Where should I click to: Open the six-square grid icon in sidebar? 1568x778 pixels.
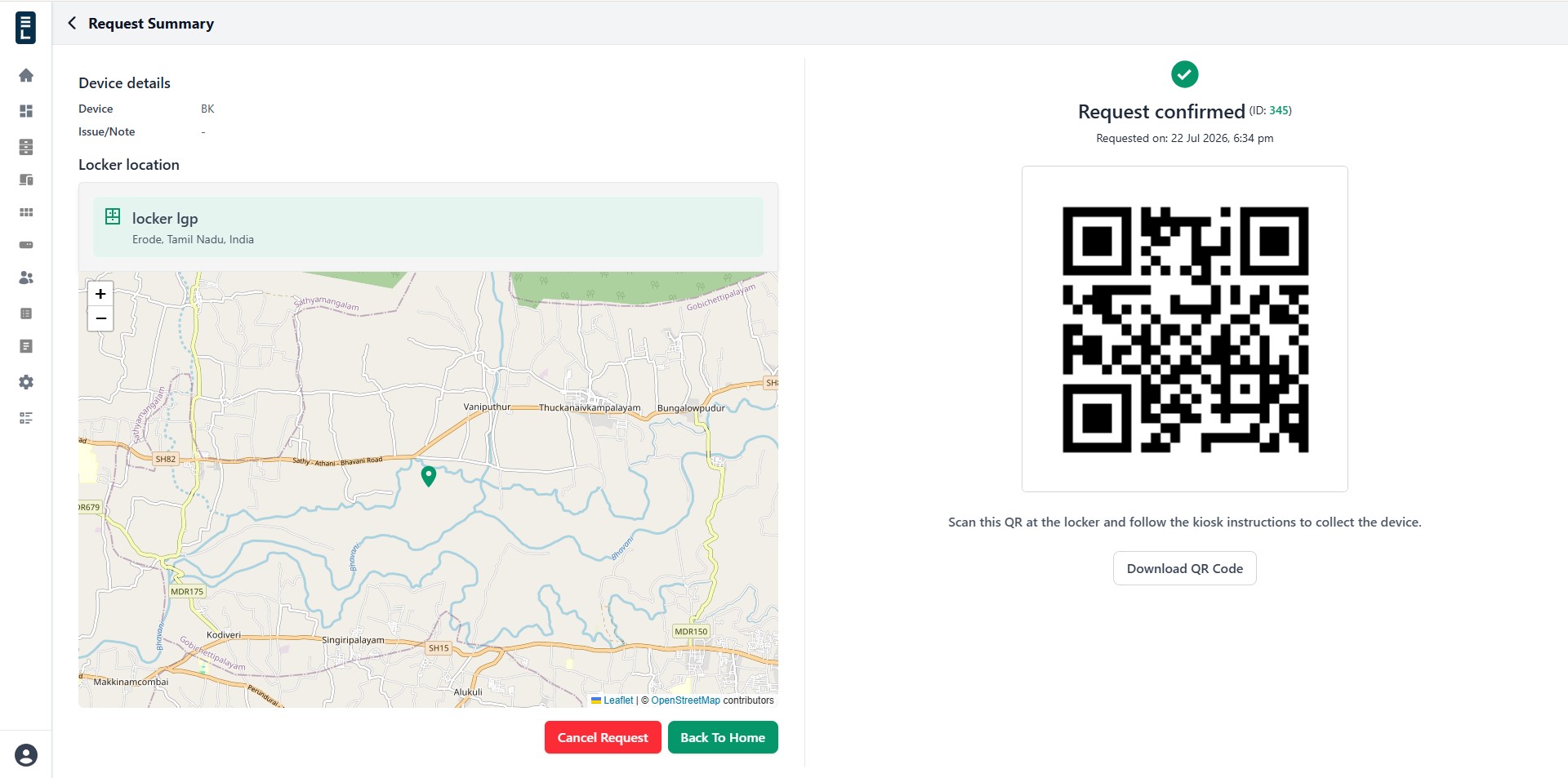26,212
